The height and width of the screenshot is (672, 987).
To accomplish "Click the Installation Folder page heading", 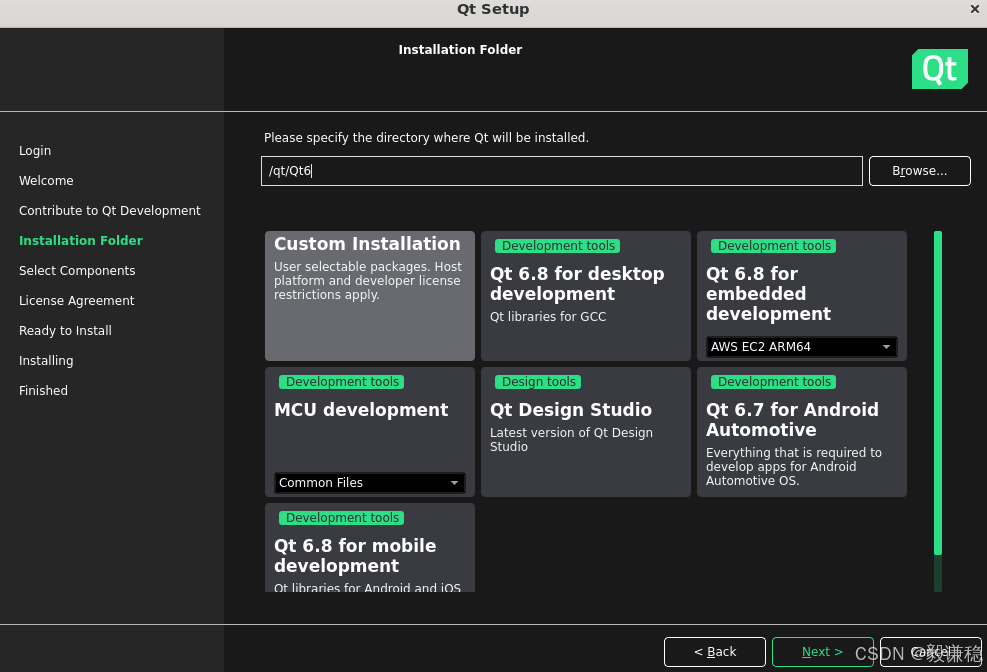I will click(x=460, y=50).
